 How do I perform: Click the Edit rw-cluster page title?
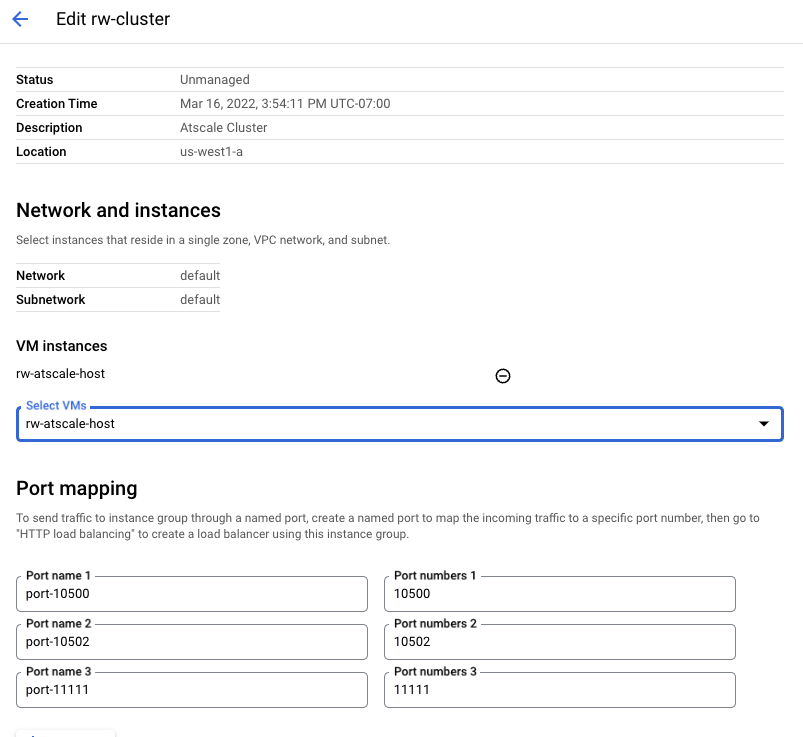click(113, 19)
